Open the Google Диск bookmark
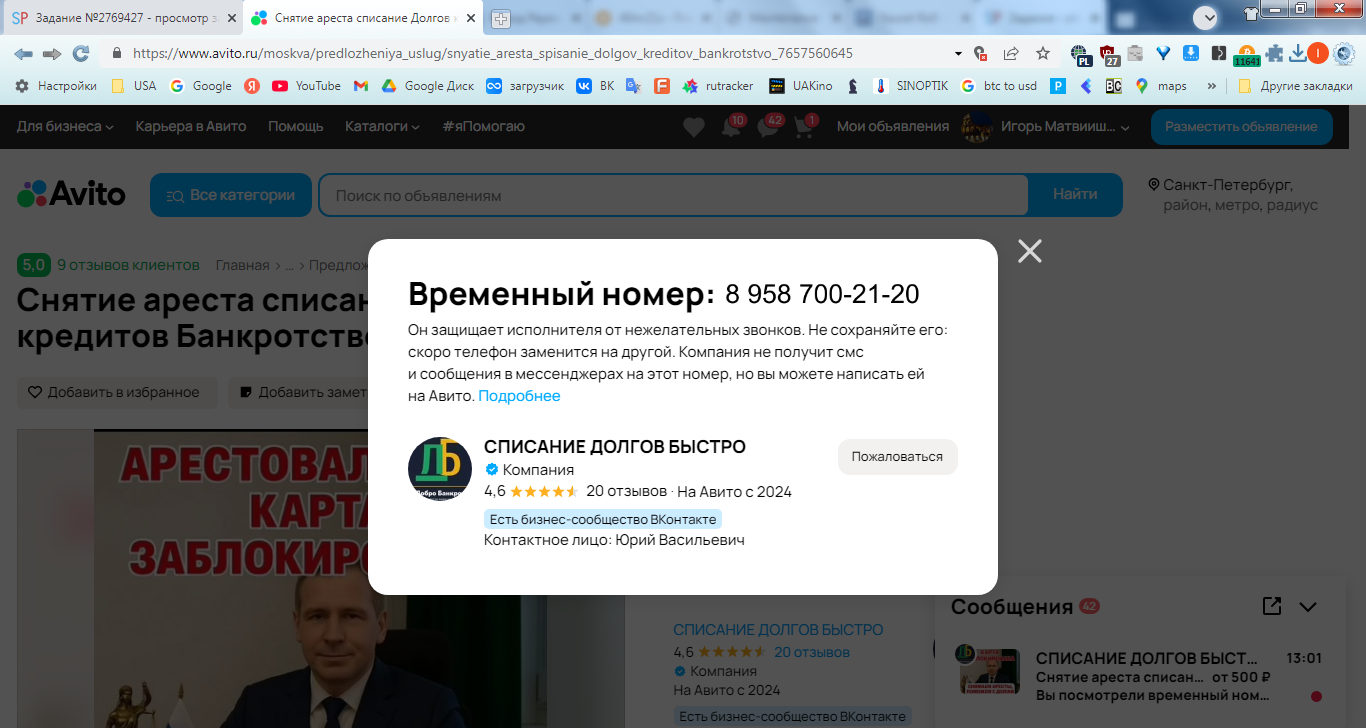This screenshot has width=1366, height=728. point(428,86)
